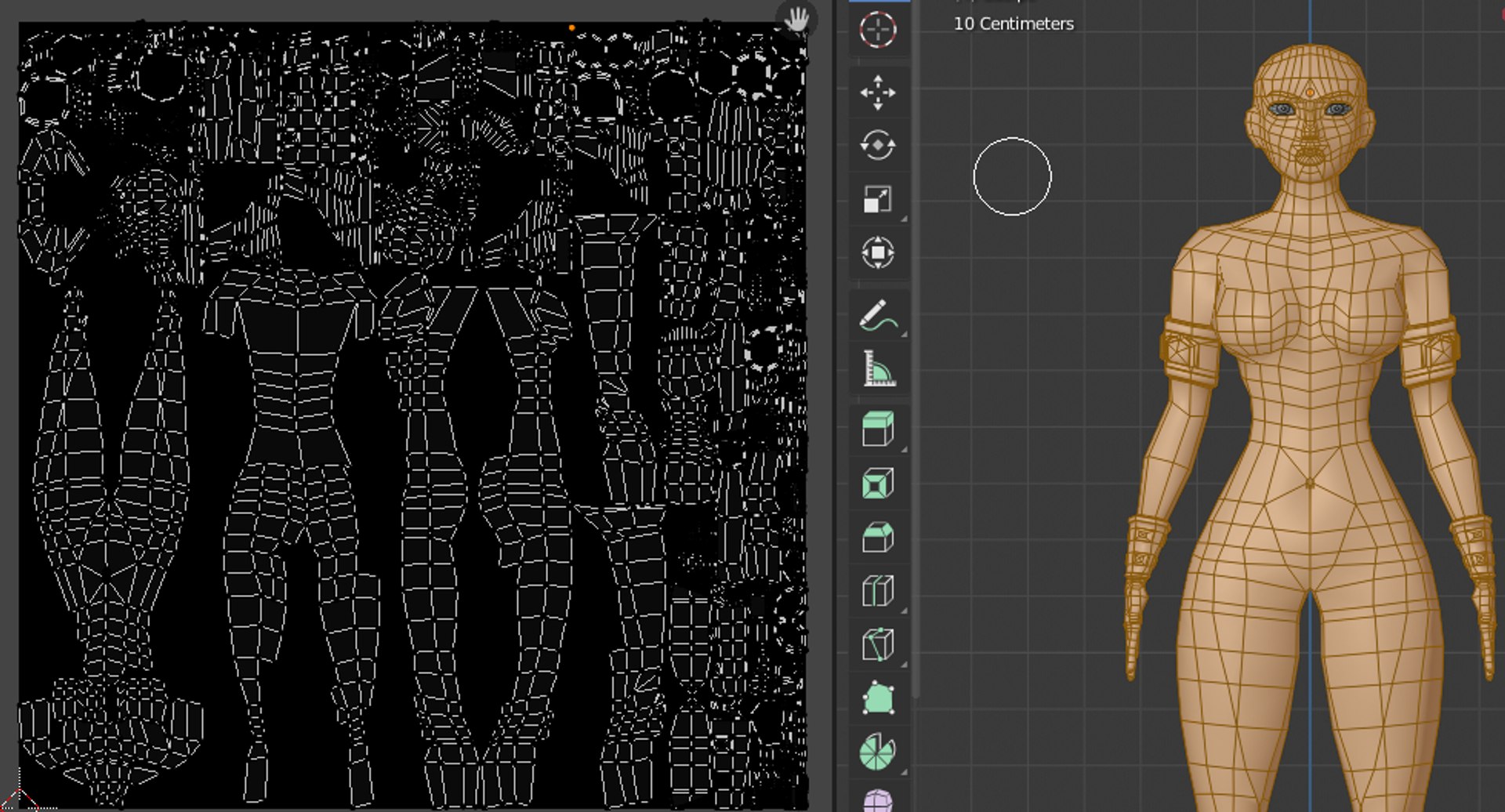Select the Poly Build tool
This screenshot has height=812, width=1505.
[x=878, y=698]
